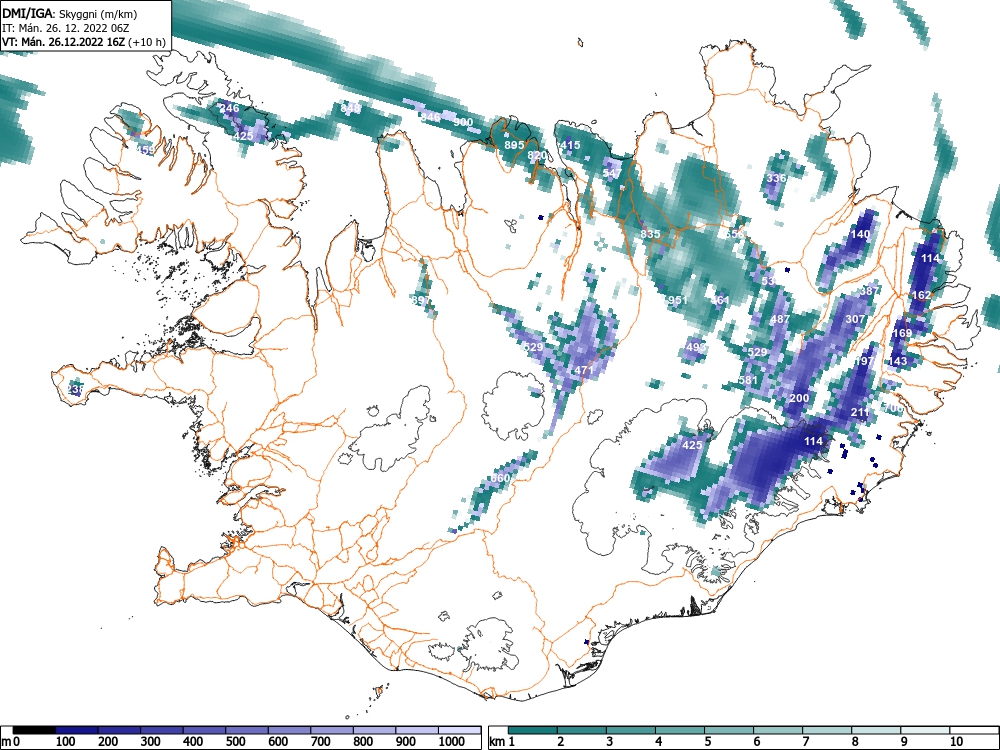Pick the white swatch between km 9 and 10
The width and height of the screenshot is (1000, 750).
925,730
